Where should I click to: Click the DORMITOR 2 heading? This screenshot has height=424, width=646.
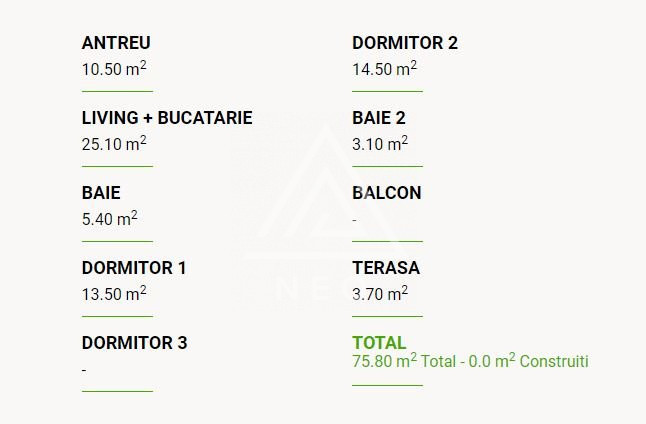tap(405, 43)
